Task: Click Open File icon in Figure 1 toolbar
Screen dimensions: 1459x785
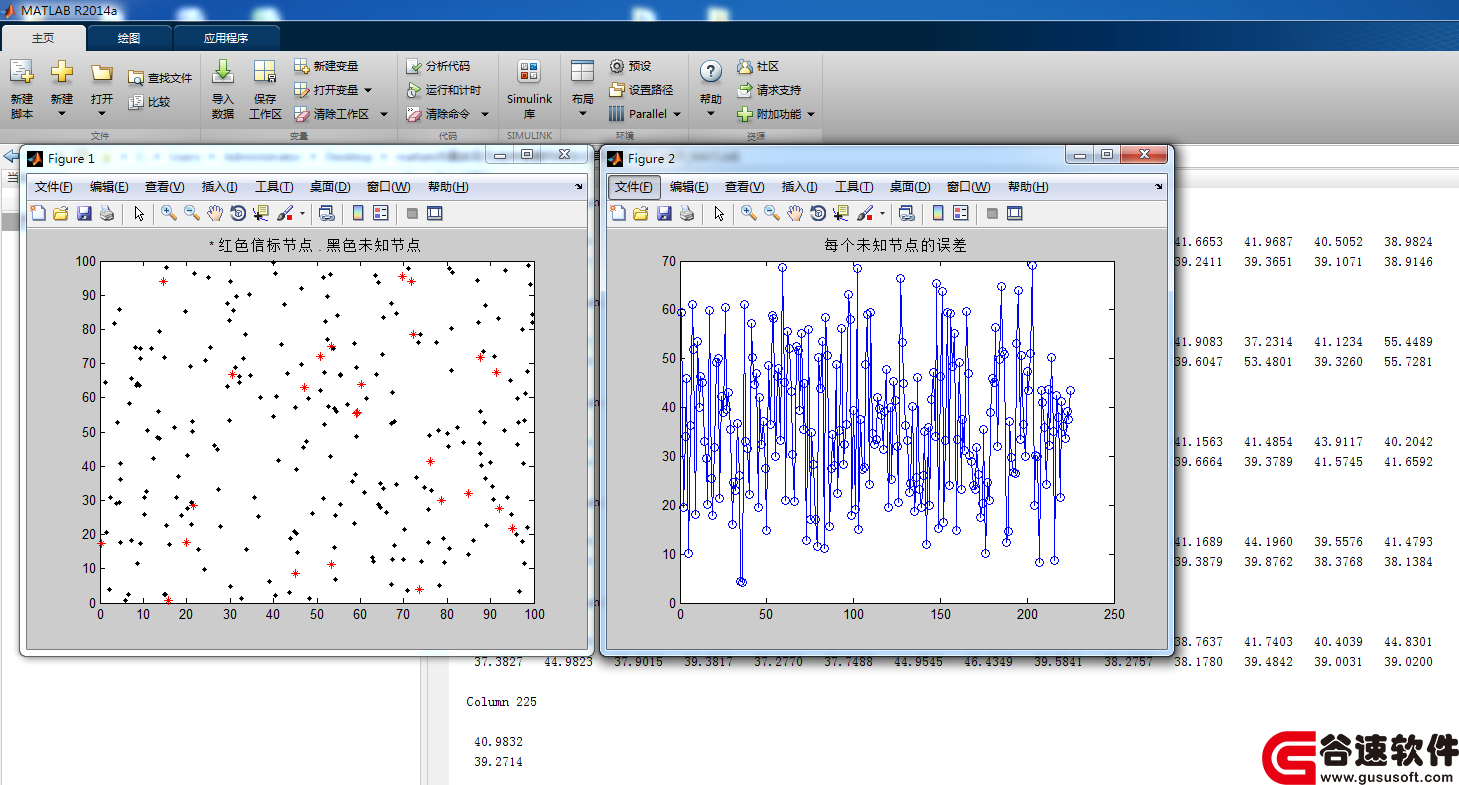Action: click(61, 213)
